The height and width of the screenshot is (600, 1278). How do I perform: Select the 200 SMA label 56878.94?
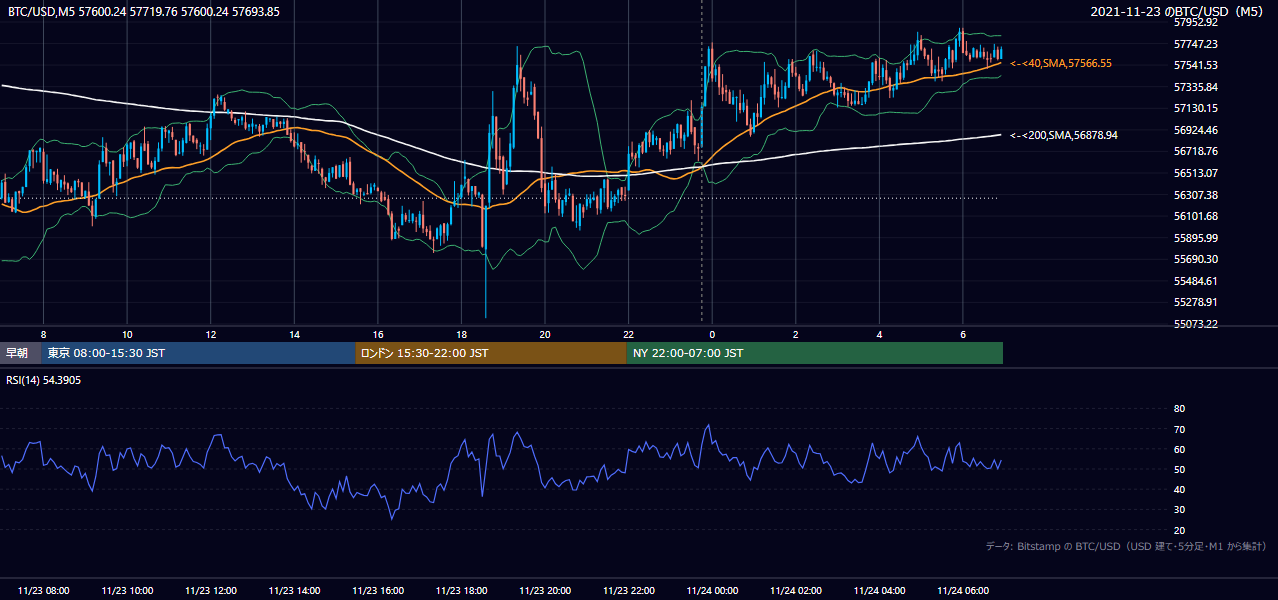tap(1064, 135)
